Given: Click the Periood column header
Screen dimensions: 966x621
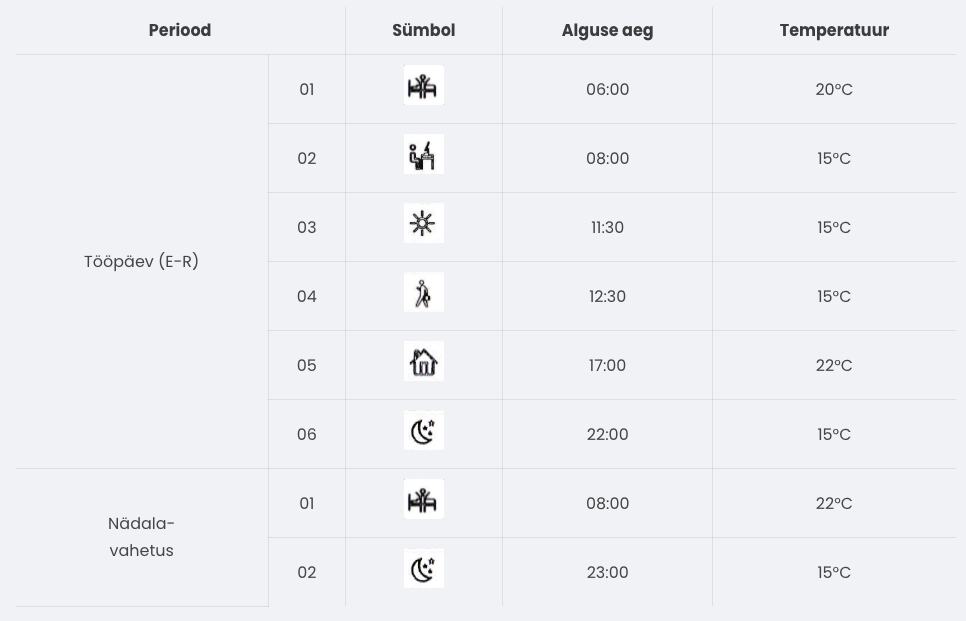Looking at the screenshot, I should pos(180,30).
